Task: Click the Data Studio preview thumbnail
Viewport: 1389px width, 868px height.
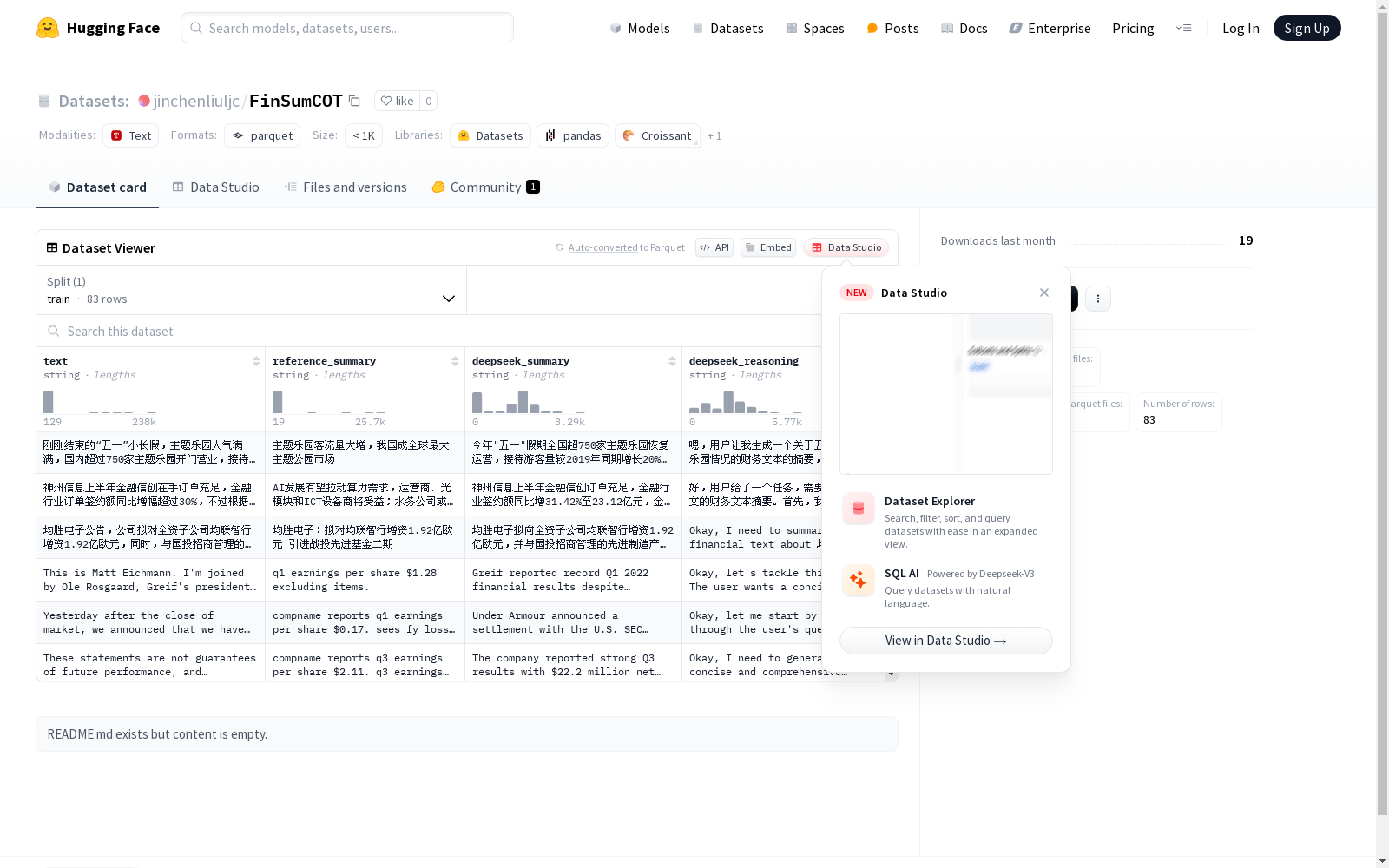Action: (x=946, y=394)
